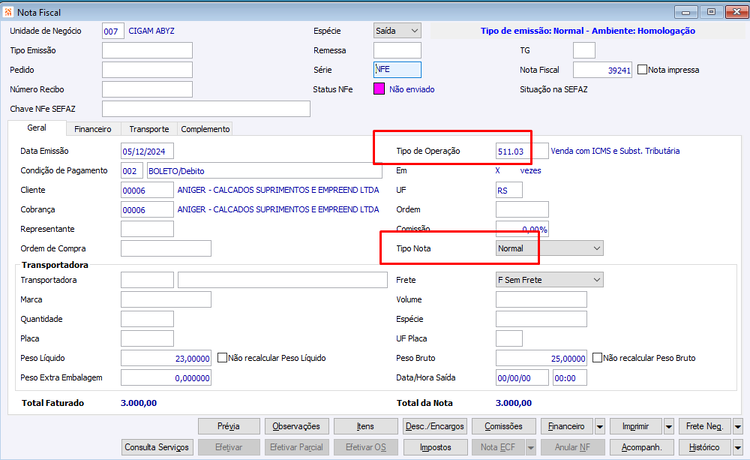Check Não recalcular Peso Líquido

click(x=222, y=358)
